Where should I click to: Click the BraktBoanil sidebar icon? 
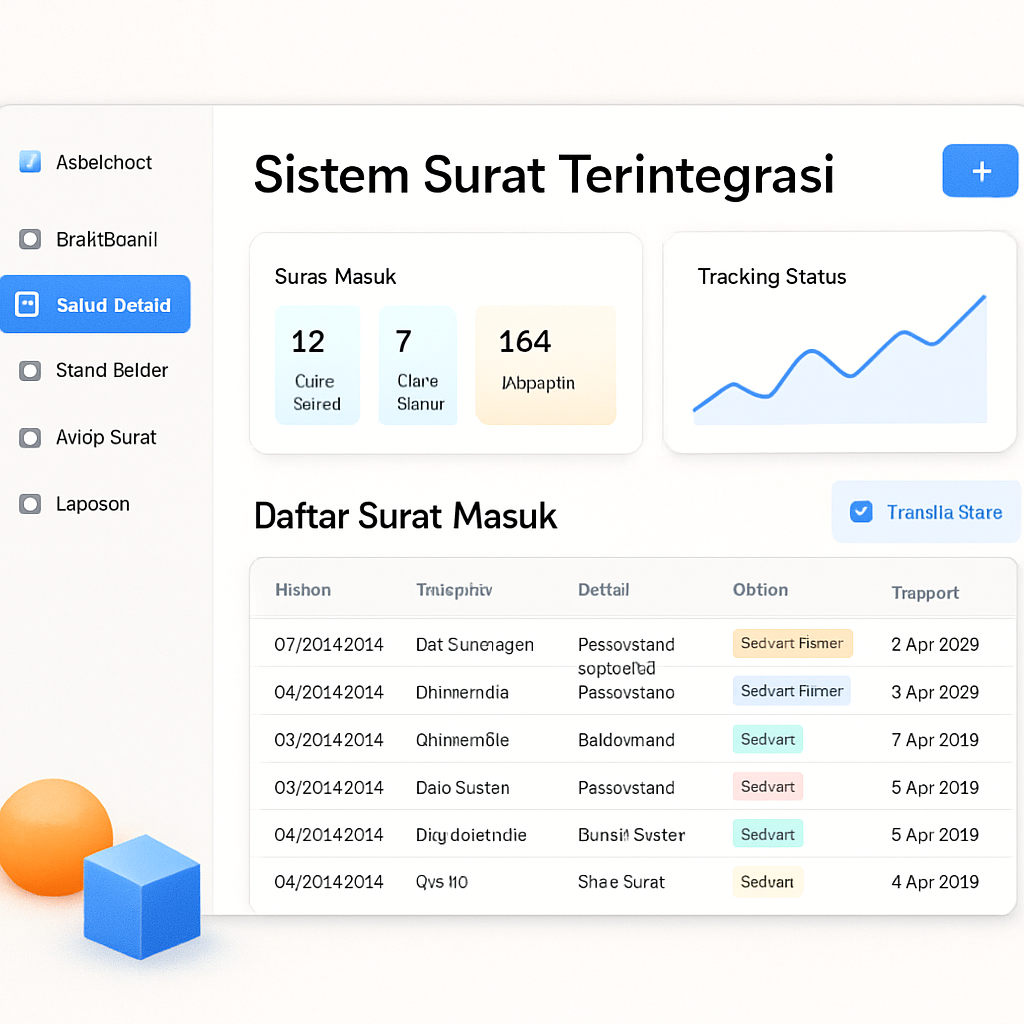tap(30, 239)
